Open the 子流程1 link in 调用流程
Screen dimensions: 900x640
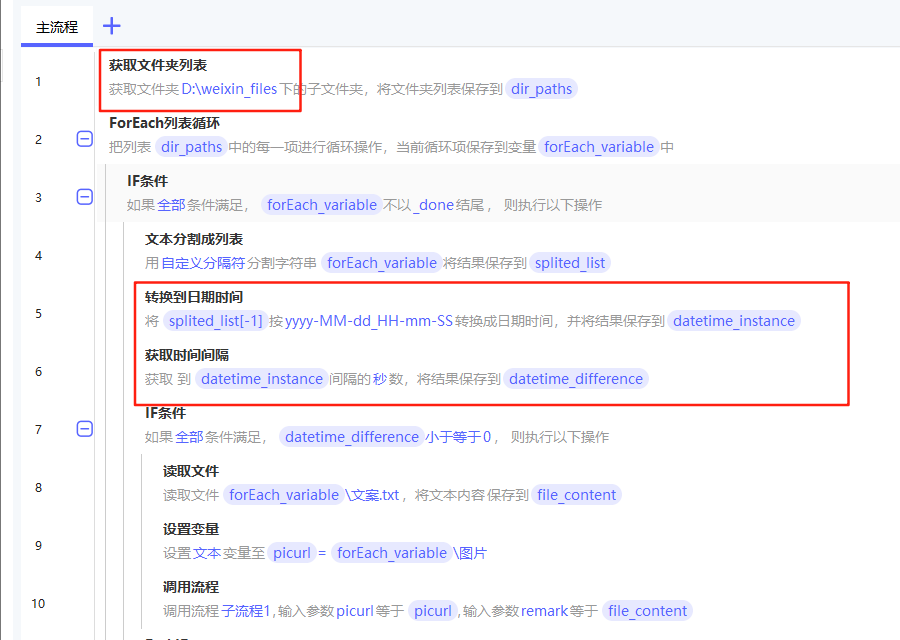[x=246, y=611]
